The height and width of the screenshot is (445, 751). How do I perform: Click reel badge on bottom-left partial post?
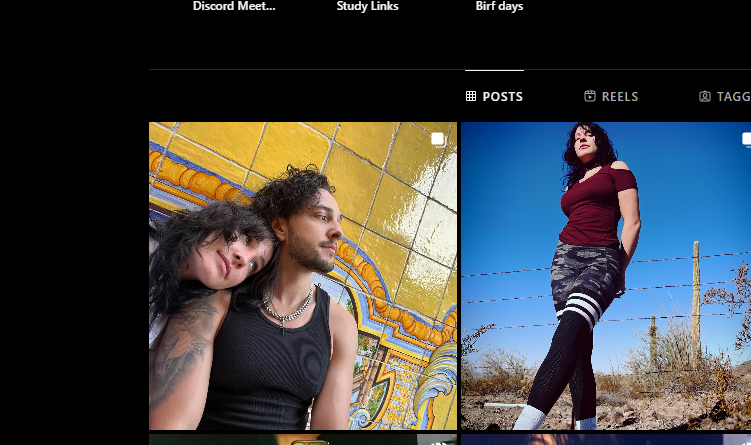(436, 441)
